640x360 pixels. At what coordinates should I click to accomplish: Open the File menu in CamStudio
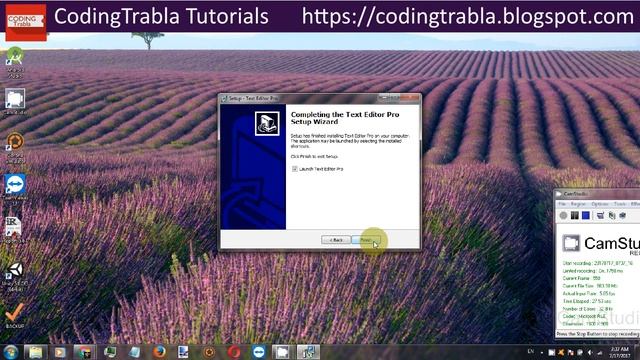[x=562, y=204]
